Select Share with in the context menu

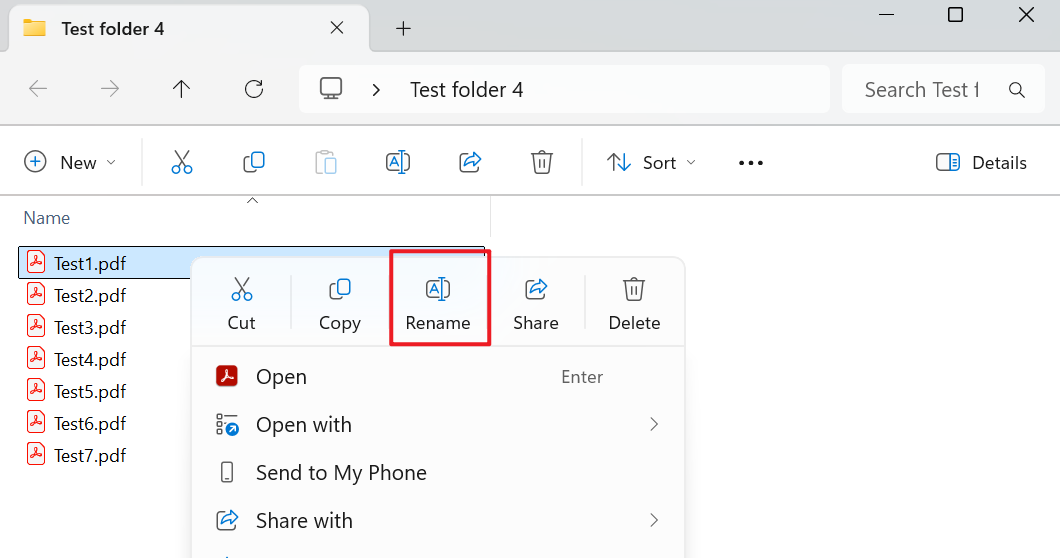438,521
